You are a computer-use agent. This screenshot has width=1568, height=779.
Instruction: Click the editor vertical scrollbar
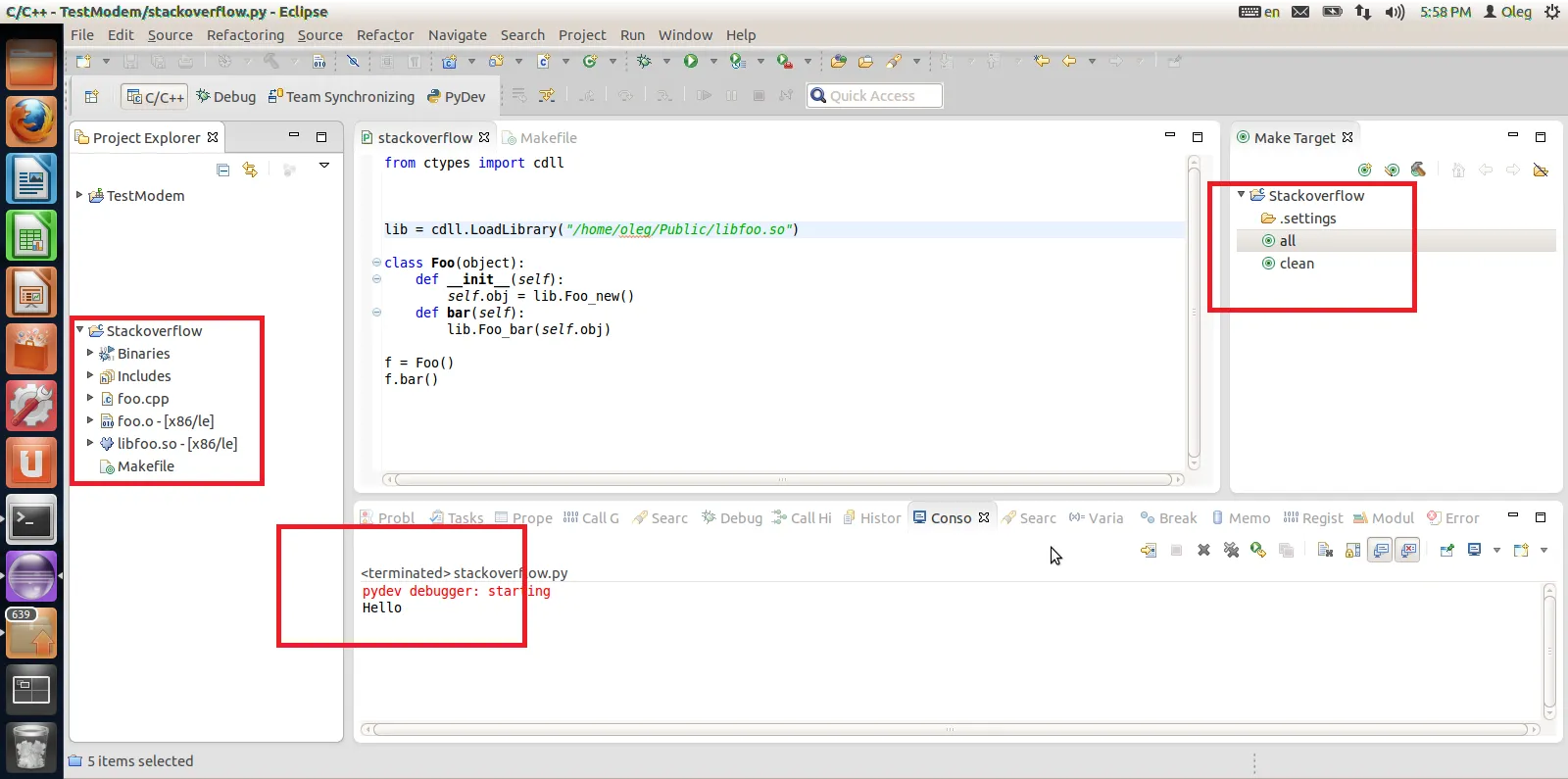click(1194, 314)
